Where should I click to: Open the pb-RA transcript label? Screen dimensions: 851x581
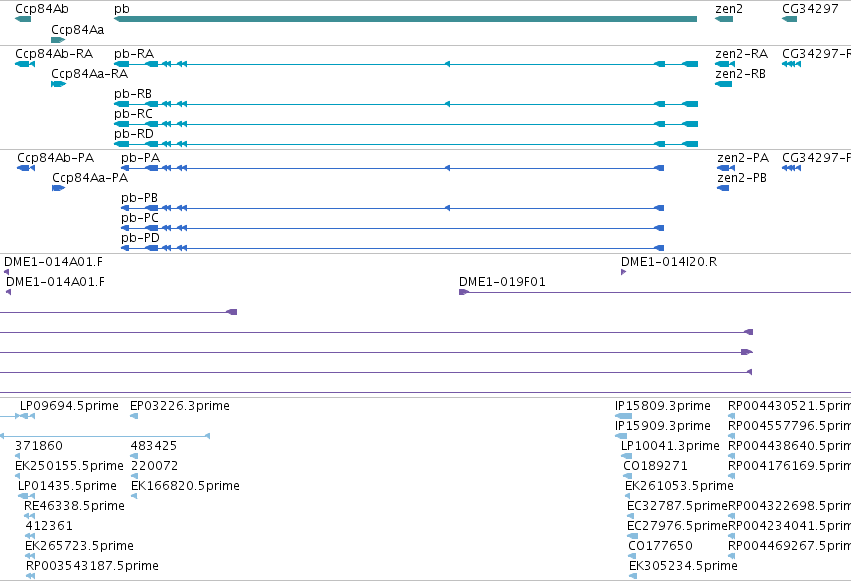134,54
